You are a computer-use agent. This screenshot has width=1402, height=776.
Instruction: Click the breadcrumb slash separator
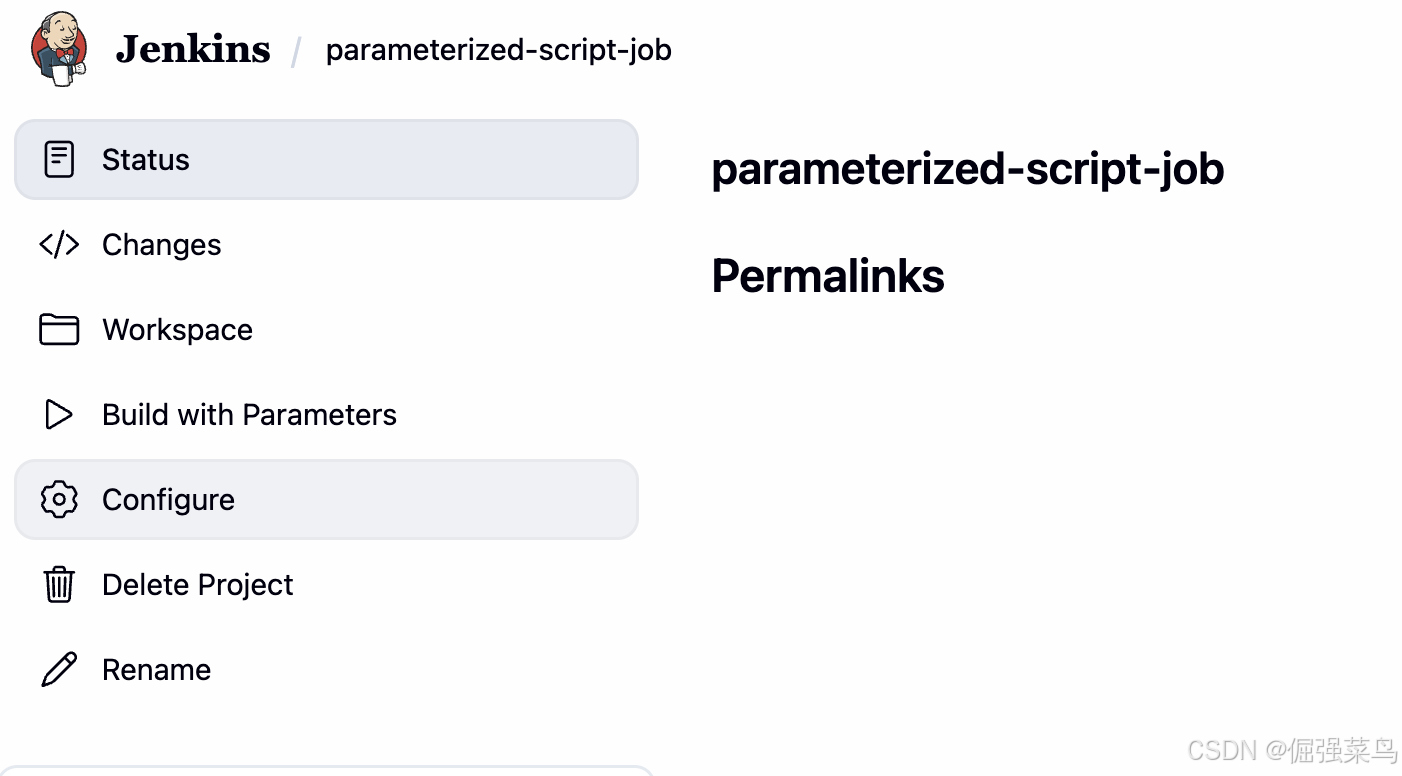point(296,52)
